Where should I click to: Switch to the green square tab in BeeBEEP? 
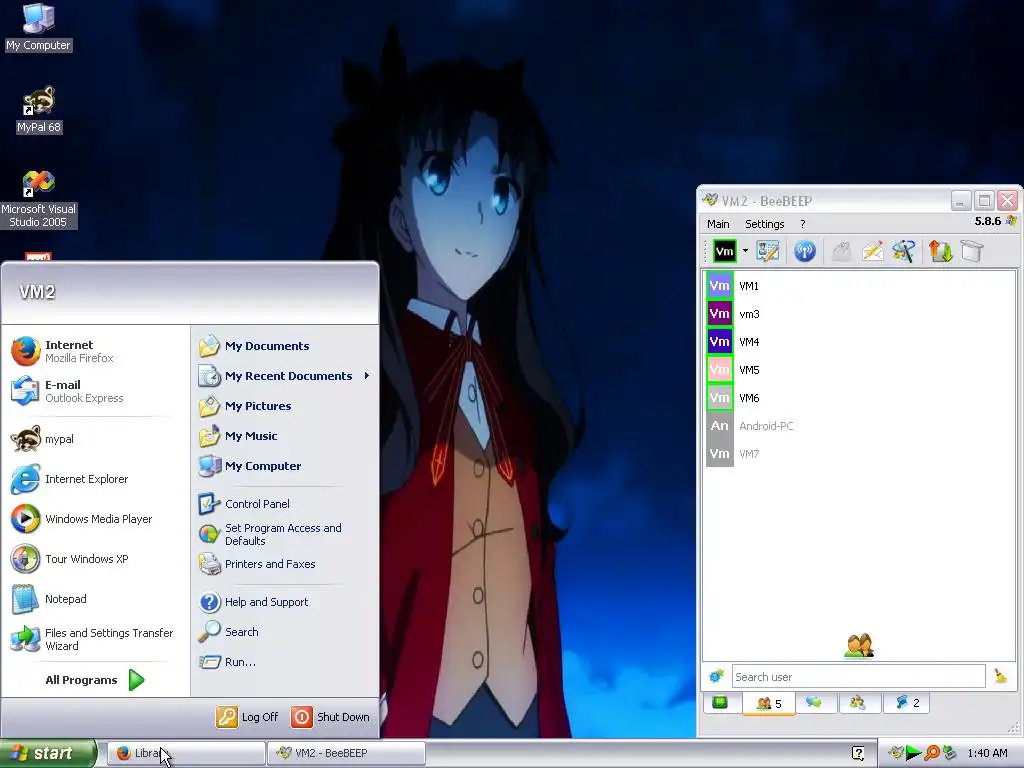[720, 703]
